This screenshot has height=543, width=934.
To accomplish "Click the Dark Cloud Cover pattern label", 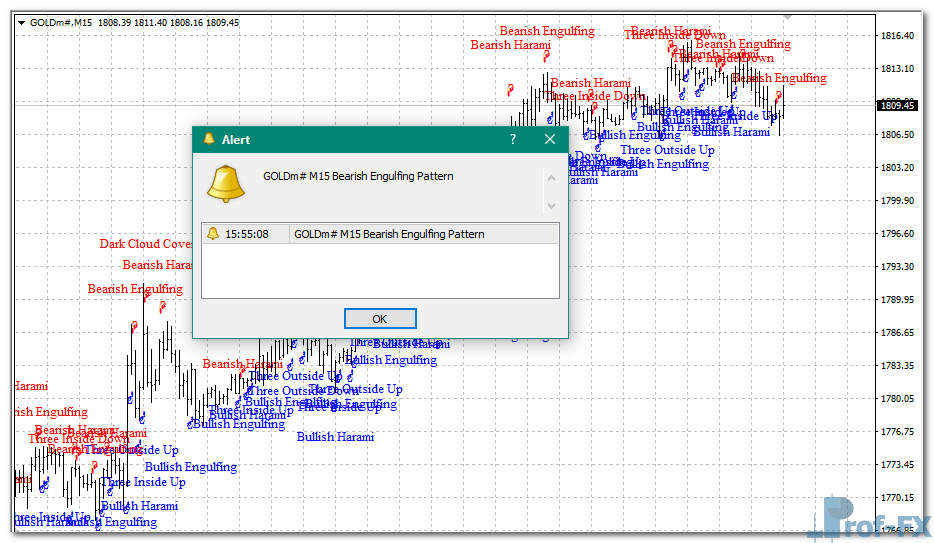I will click(x=145, y=244).
